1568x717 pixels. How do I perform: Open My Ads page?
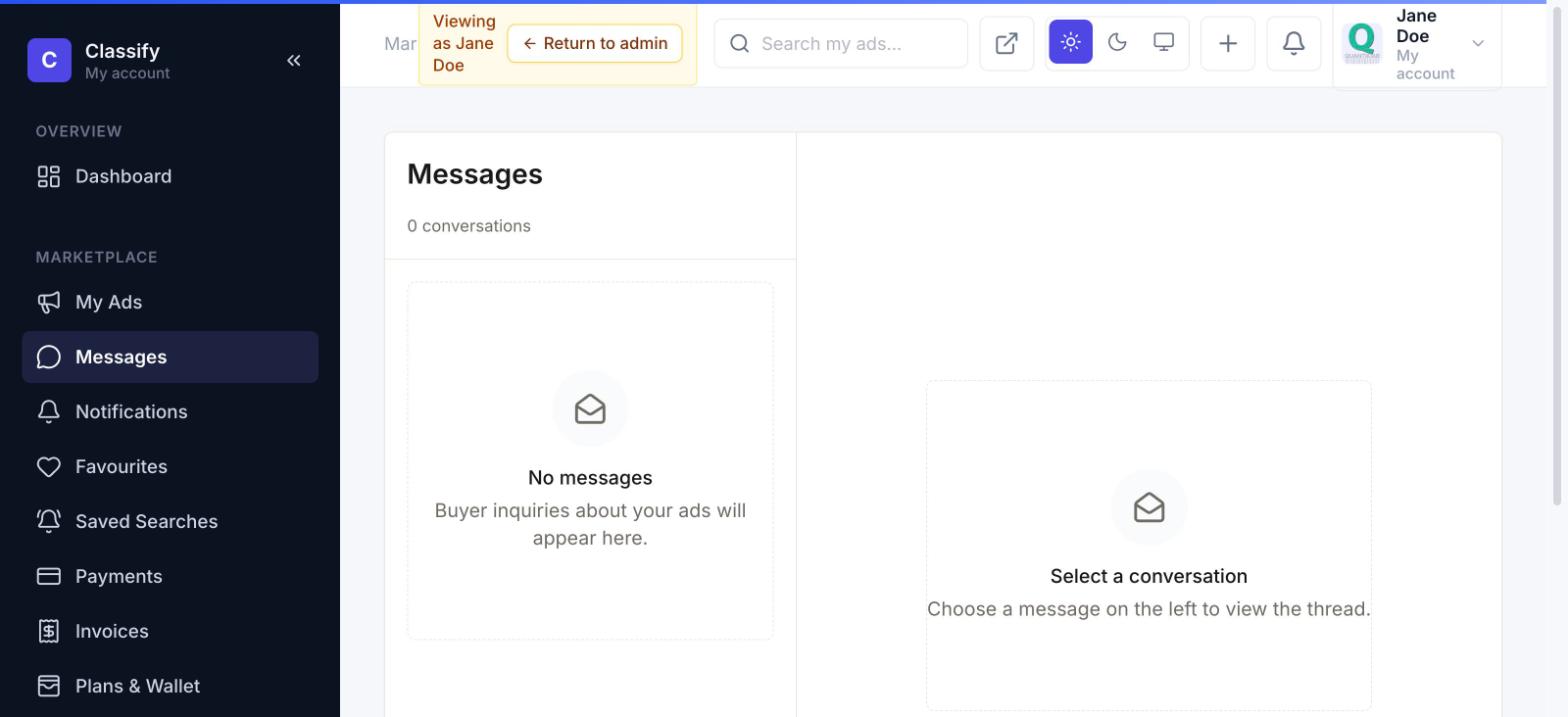pos(170,302)
